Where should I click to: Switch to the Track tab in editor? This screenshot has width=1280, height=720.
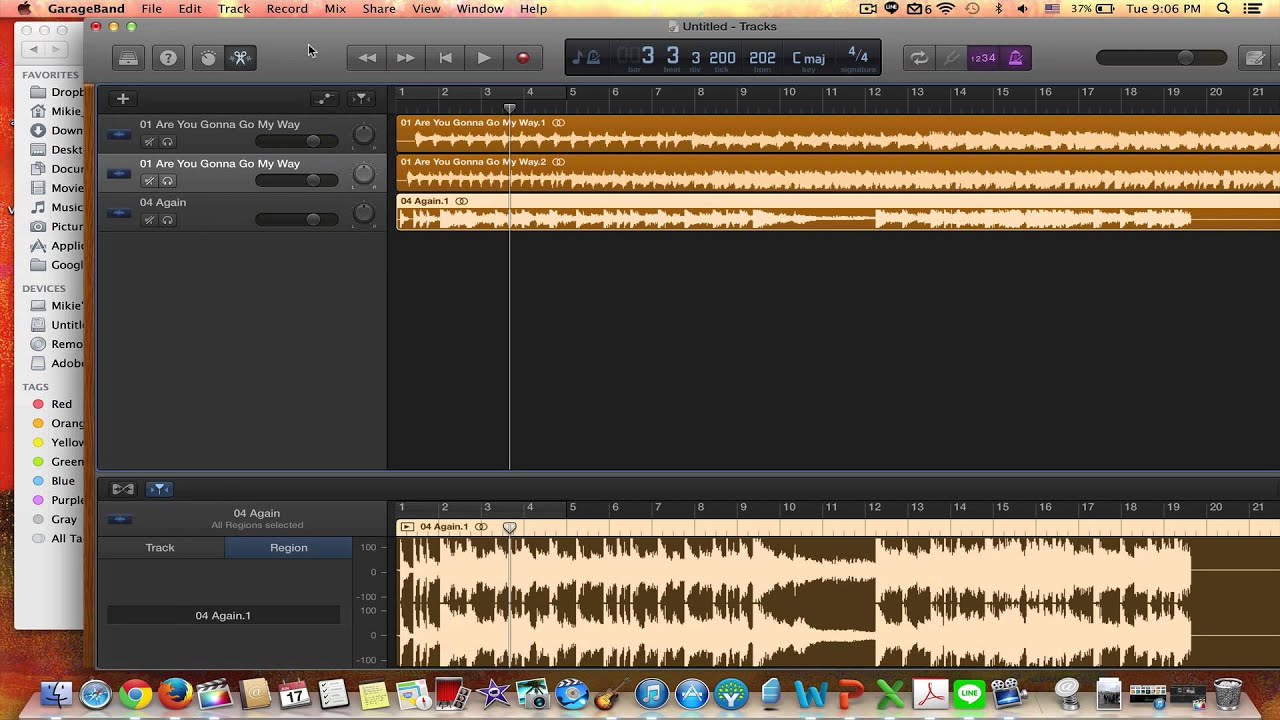160,547
